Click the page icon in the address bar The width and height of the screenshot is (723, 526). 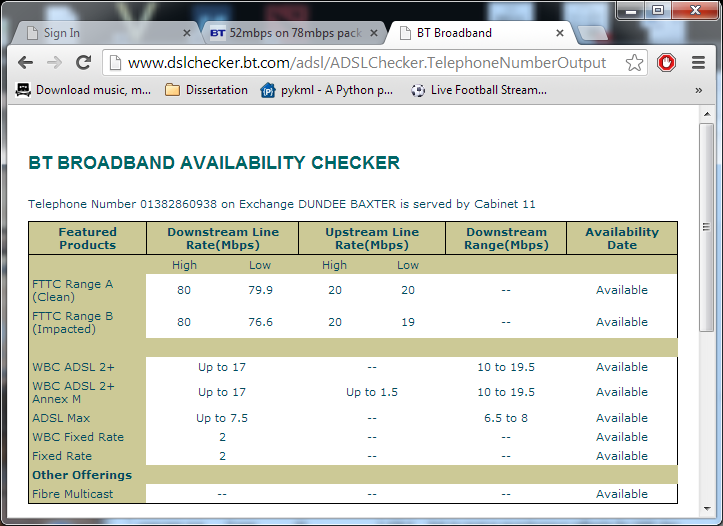tap(115, 62)
